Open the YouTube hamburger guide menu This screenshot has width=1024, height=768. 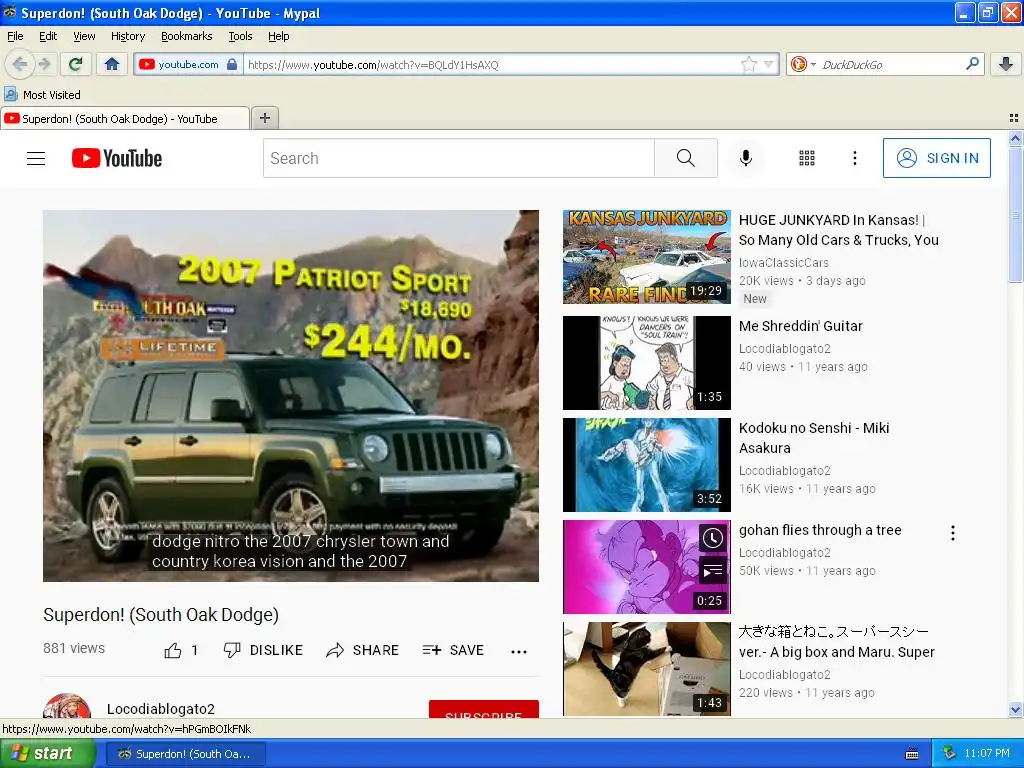(36, 158)
